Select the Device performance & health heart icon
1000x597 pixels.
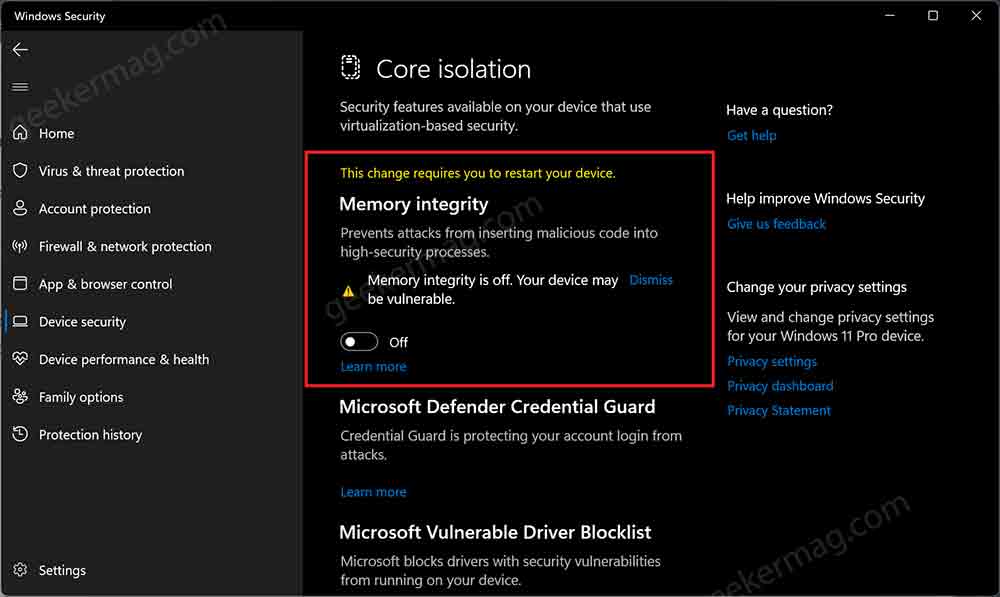(20, 358)
